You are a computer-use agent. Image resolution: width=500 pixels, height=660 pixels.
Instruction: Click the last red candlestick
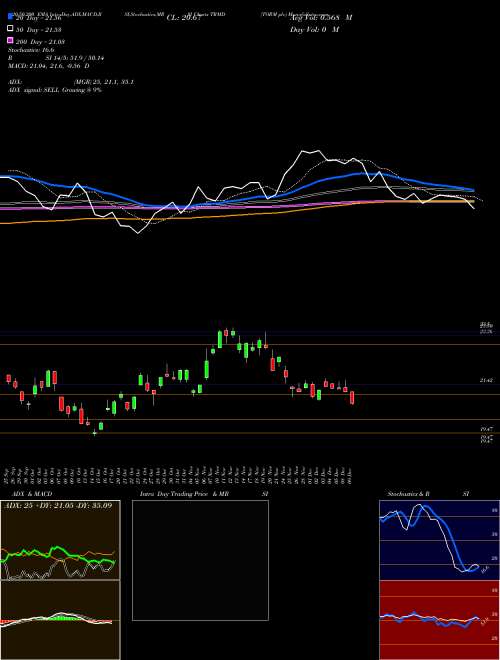point(352,398)
